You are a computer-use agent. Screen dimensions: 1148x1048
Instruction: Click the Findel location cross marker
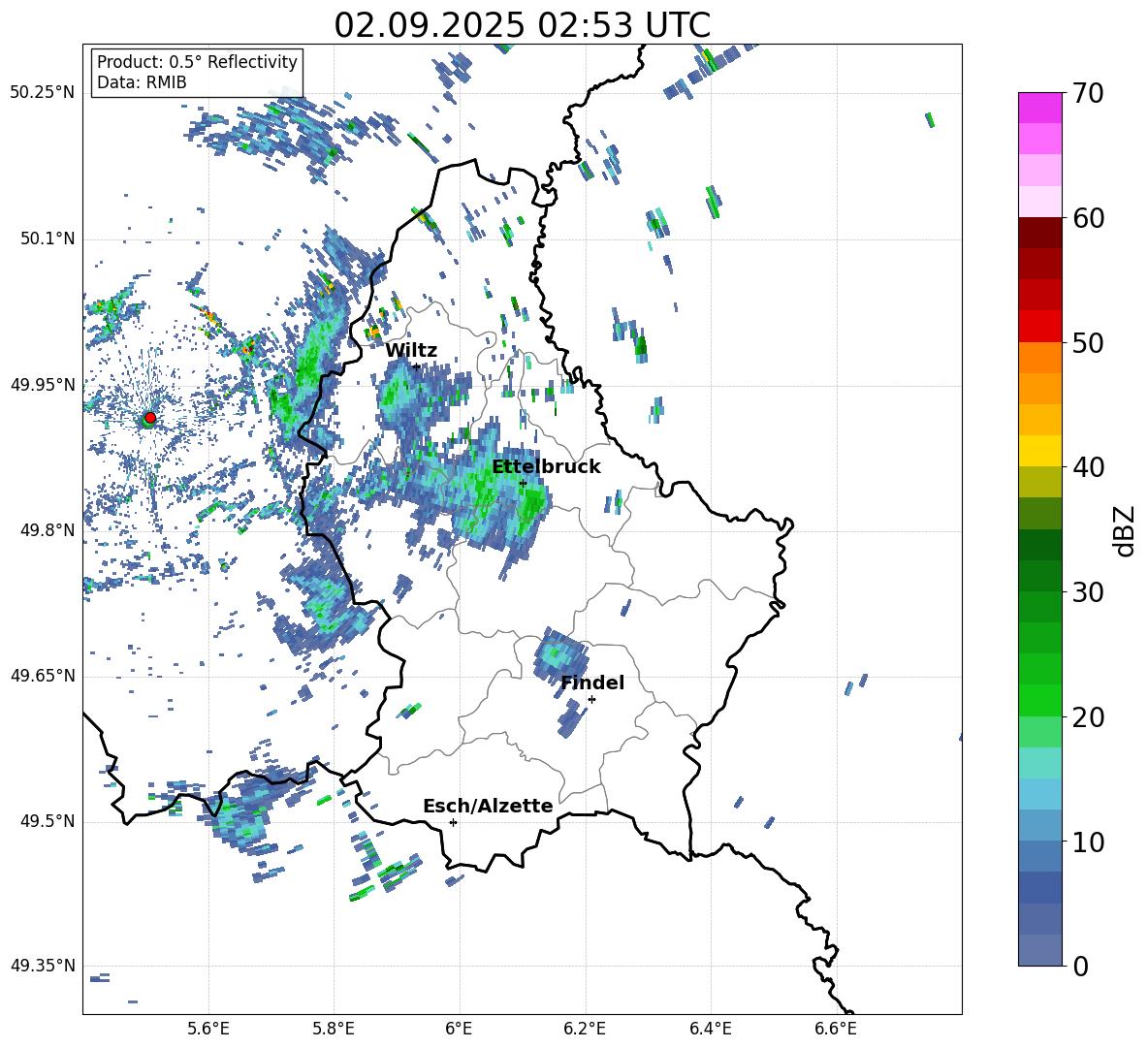[x=591, y=699]
